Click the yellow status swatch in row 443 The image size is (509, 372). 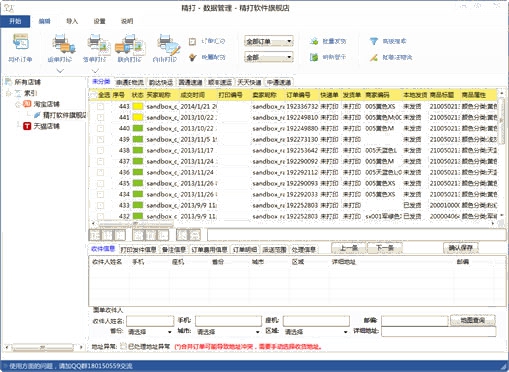(x=138, y=107)
